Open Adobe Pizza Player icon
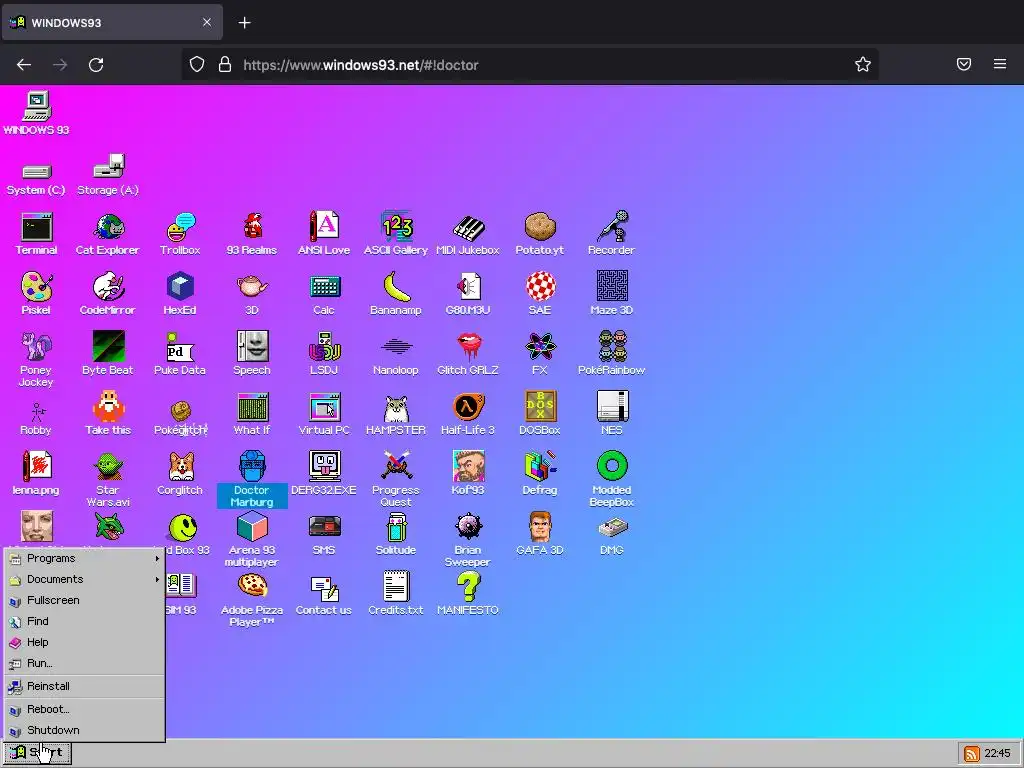 [252, 600]
